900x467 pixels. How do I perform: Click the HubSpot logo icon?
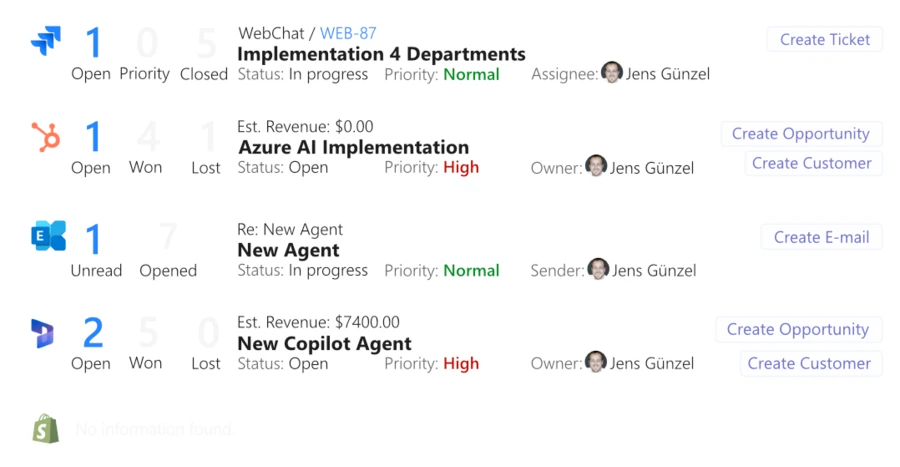(46, 135)
